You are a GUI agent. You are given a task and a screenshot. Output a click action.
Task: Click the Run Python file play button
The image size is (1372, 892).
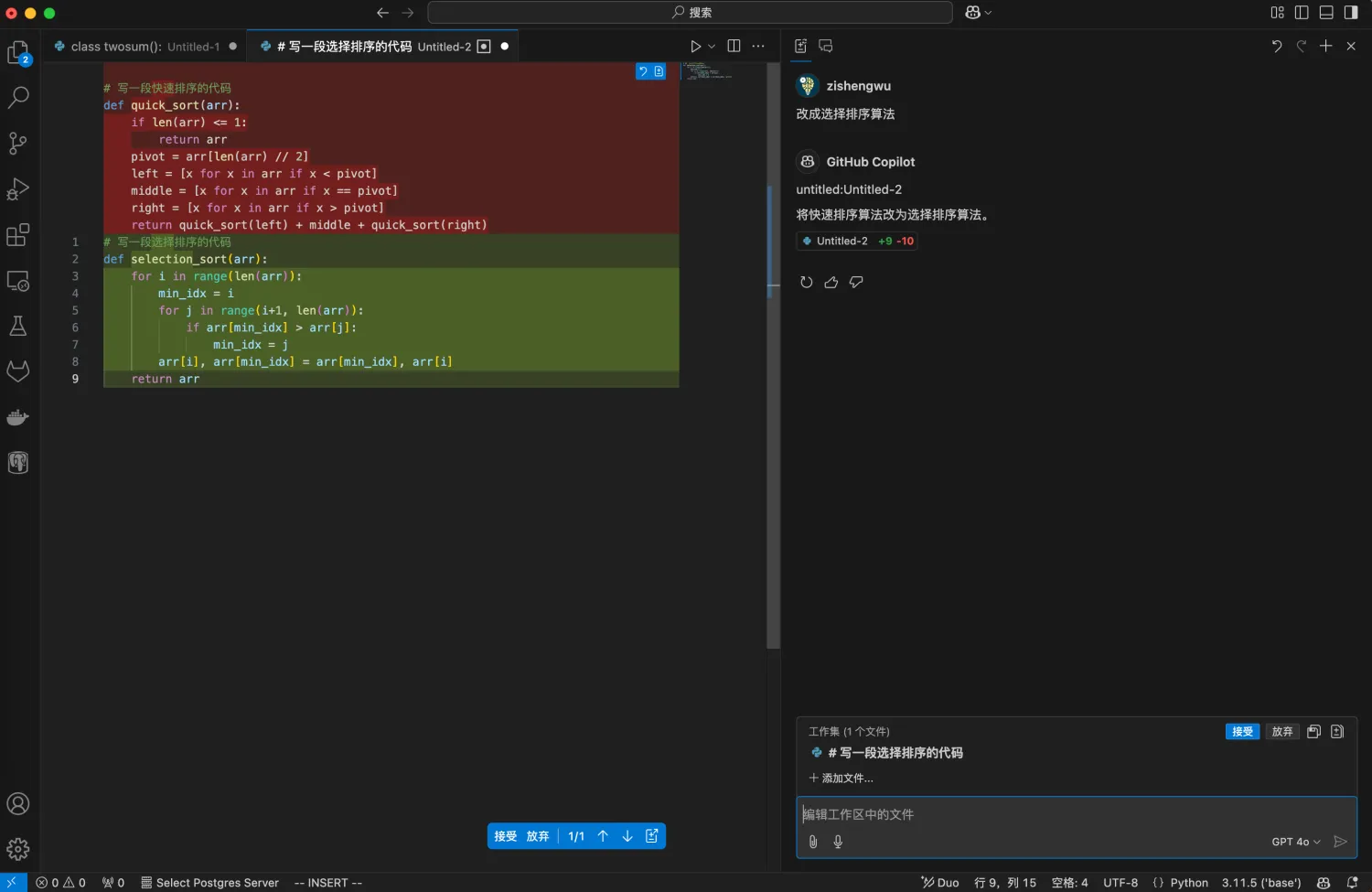pos(696,46)
